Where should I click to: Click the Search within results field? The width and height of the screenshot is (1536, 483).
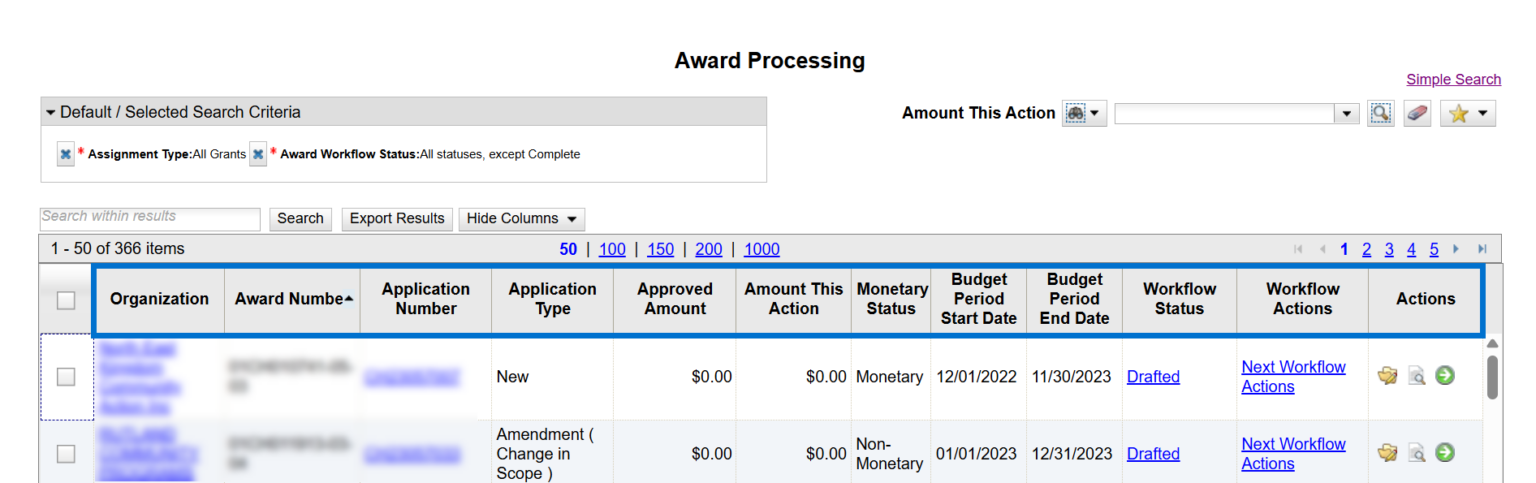[150, 217]
